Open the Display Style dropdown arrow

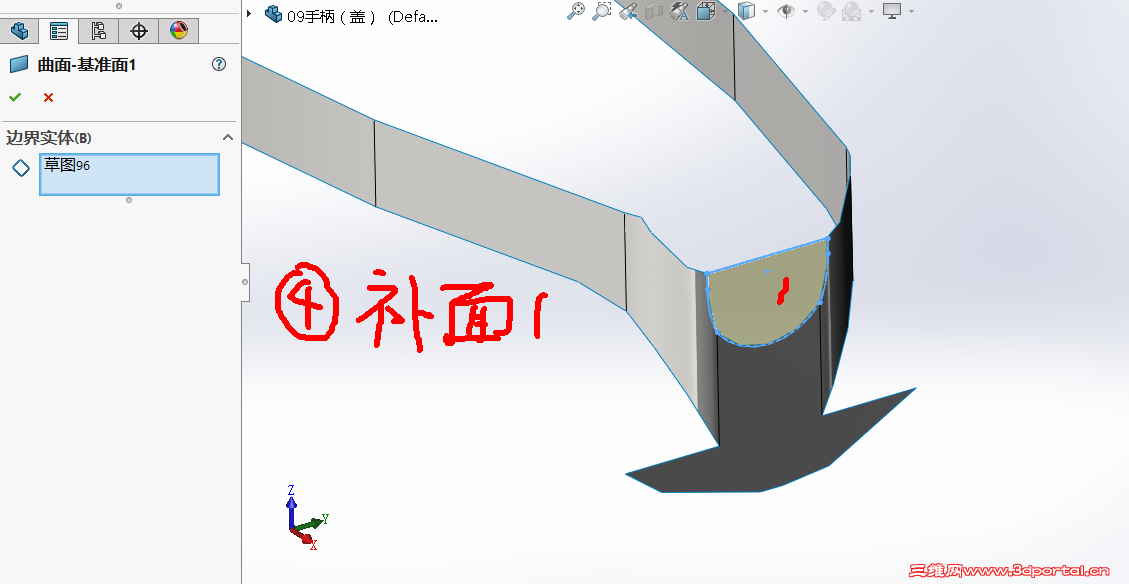[x=764, y=11]
